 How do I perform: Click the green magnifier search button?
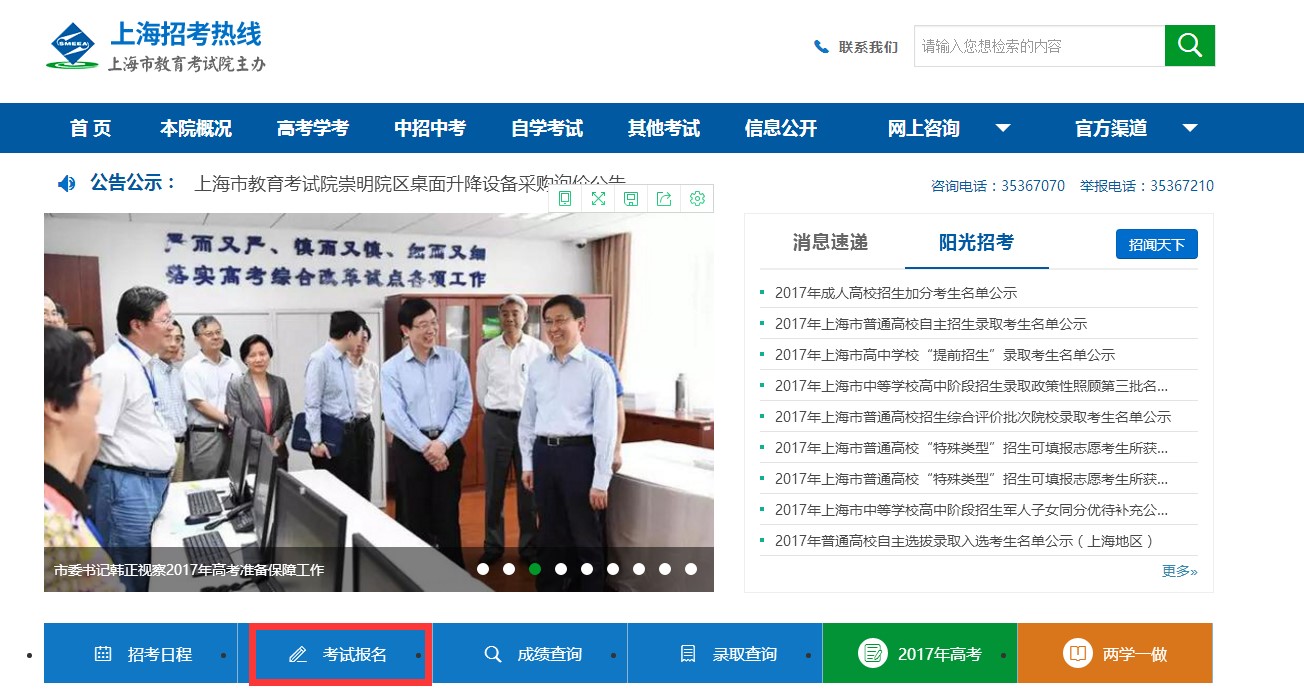pos(1190,46)
